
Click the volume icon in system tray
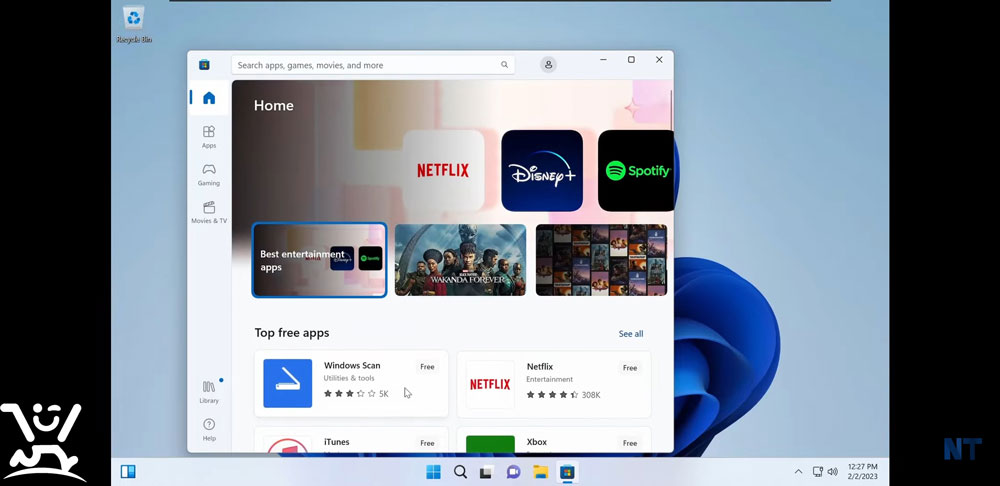[x=832, y=472]
